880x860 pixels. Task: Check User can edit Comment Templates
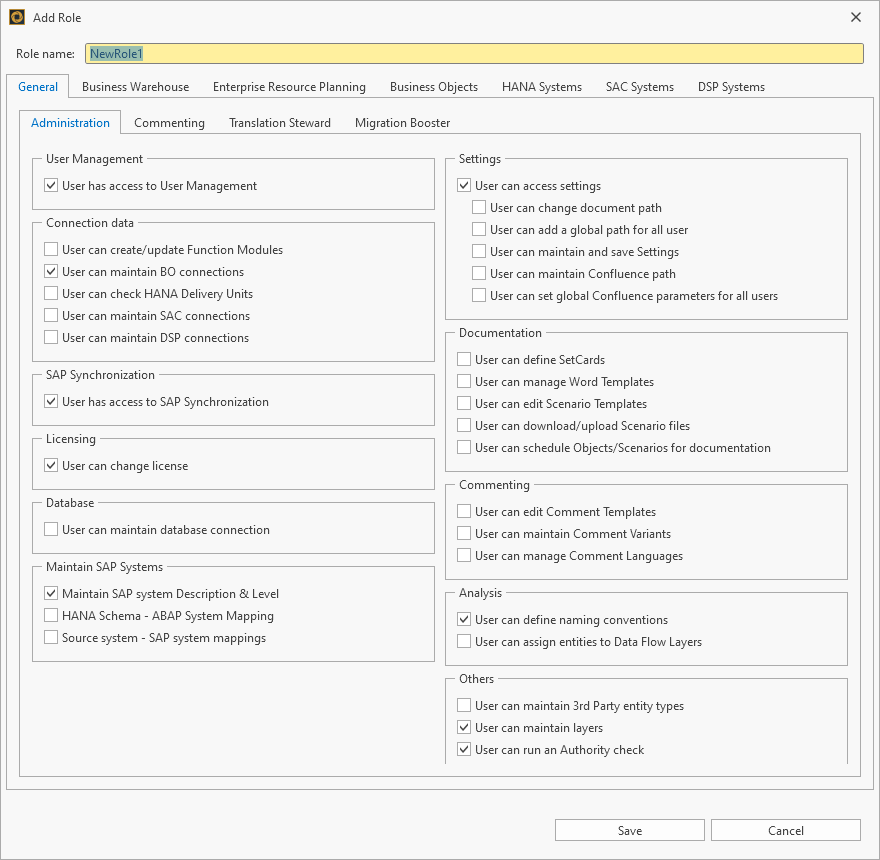click(x=464, y=512)
